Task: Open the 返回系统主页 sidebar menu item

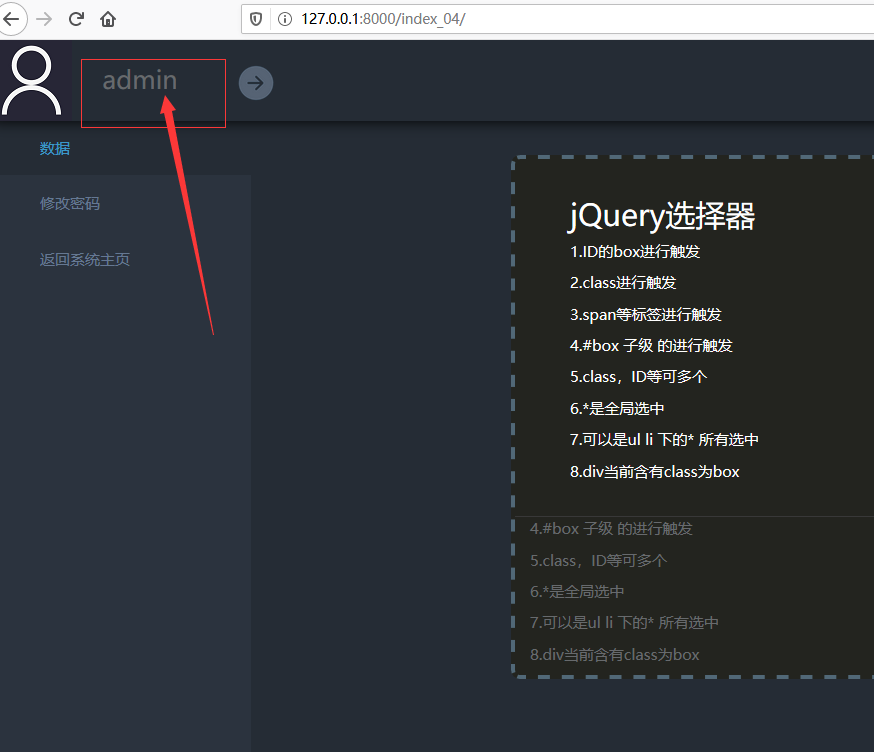Action: tap(85, 259)
